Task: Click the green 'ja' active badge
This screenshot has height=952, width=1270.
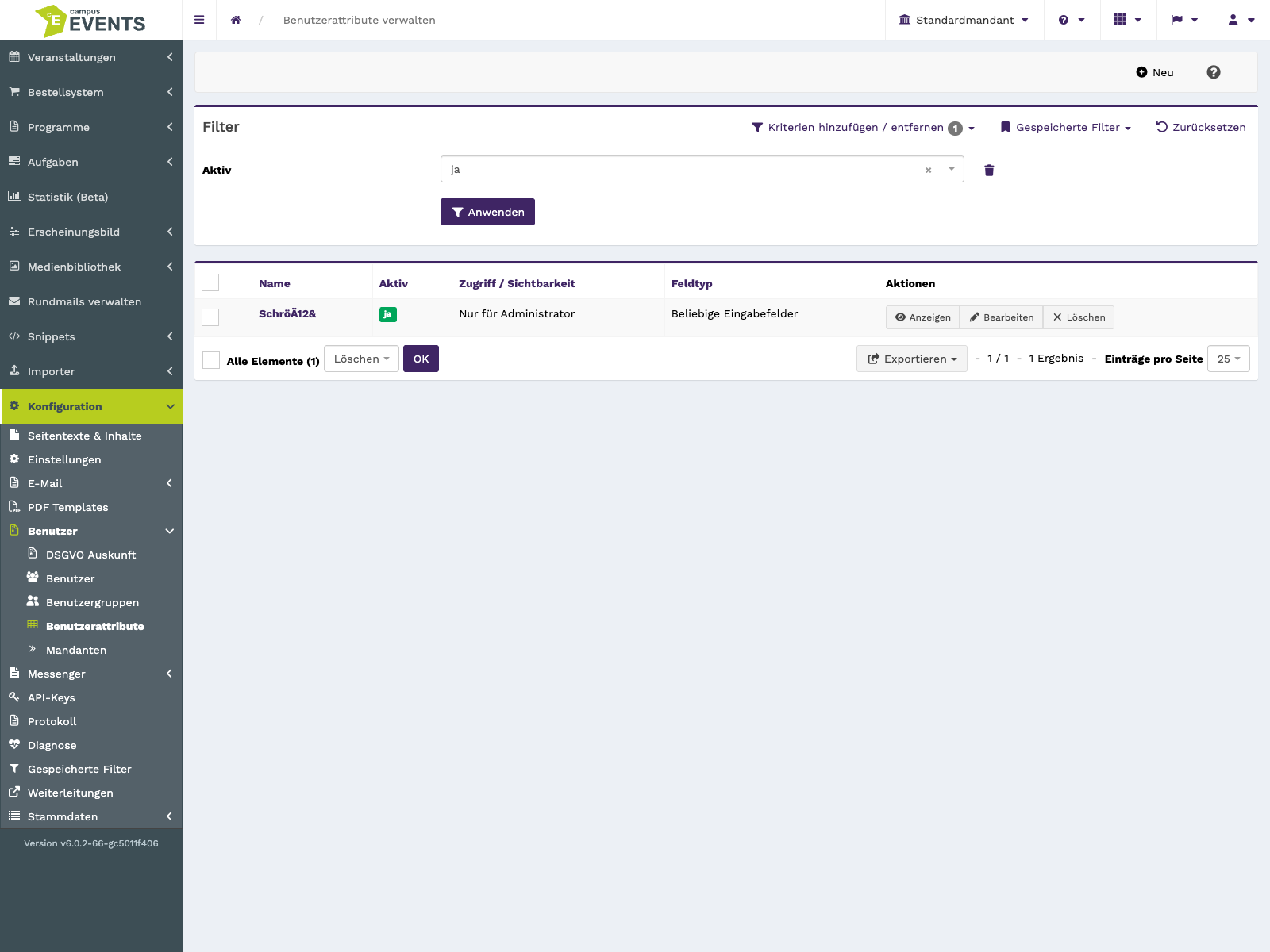Action: (x=388, y=314)
